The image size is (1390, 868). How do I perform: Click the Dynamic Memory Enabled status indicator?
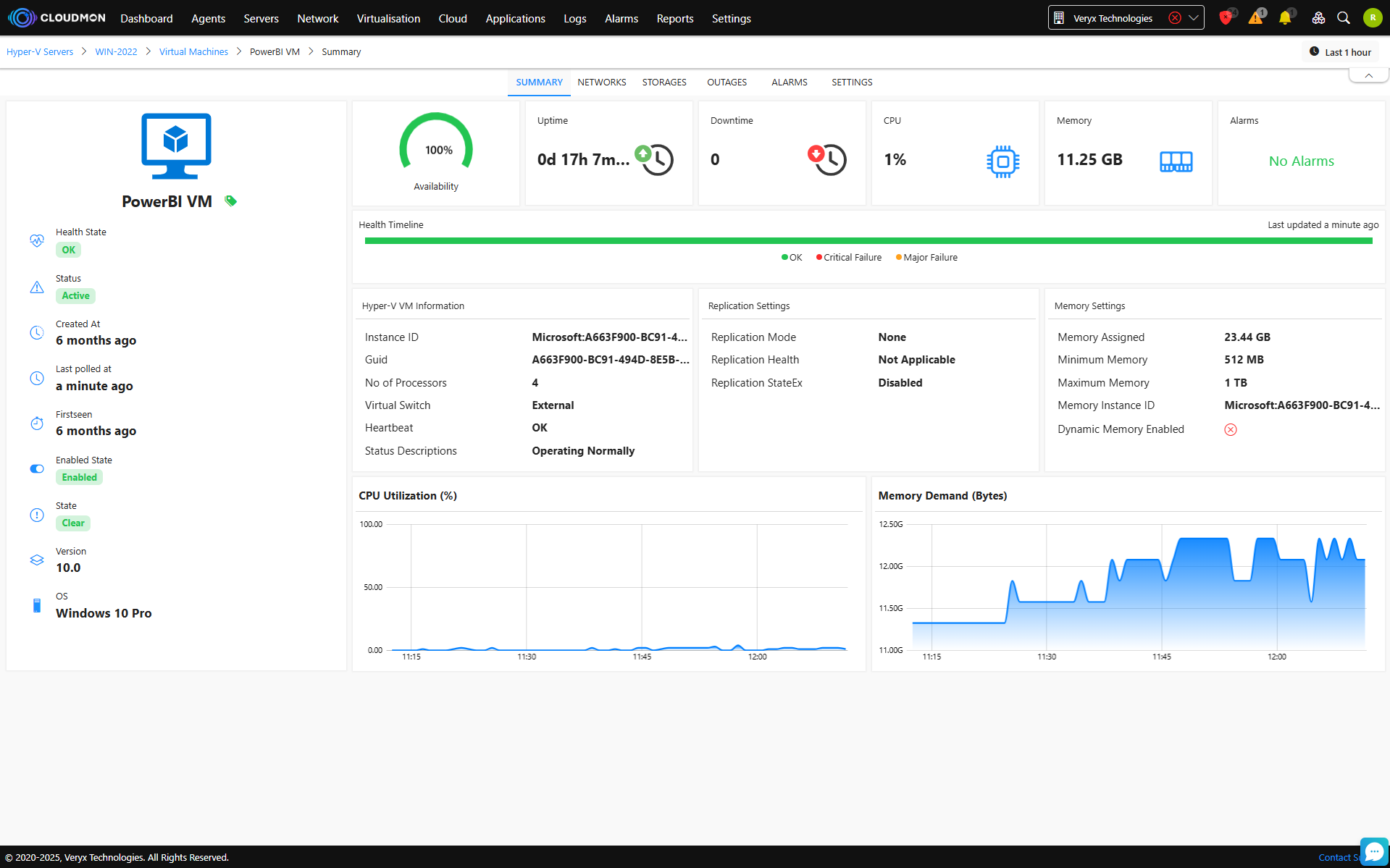(x=1231, y=429)
